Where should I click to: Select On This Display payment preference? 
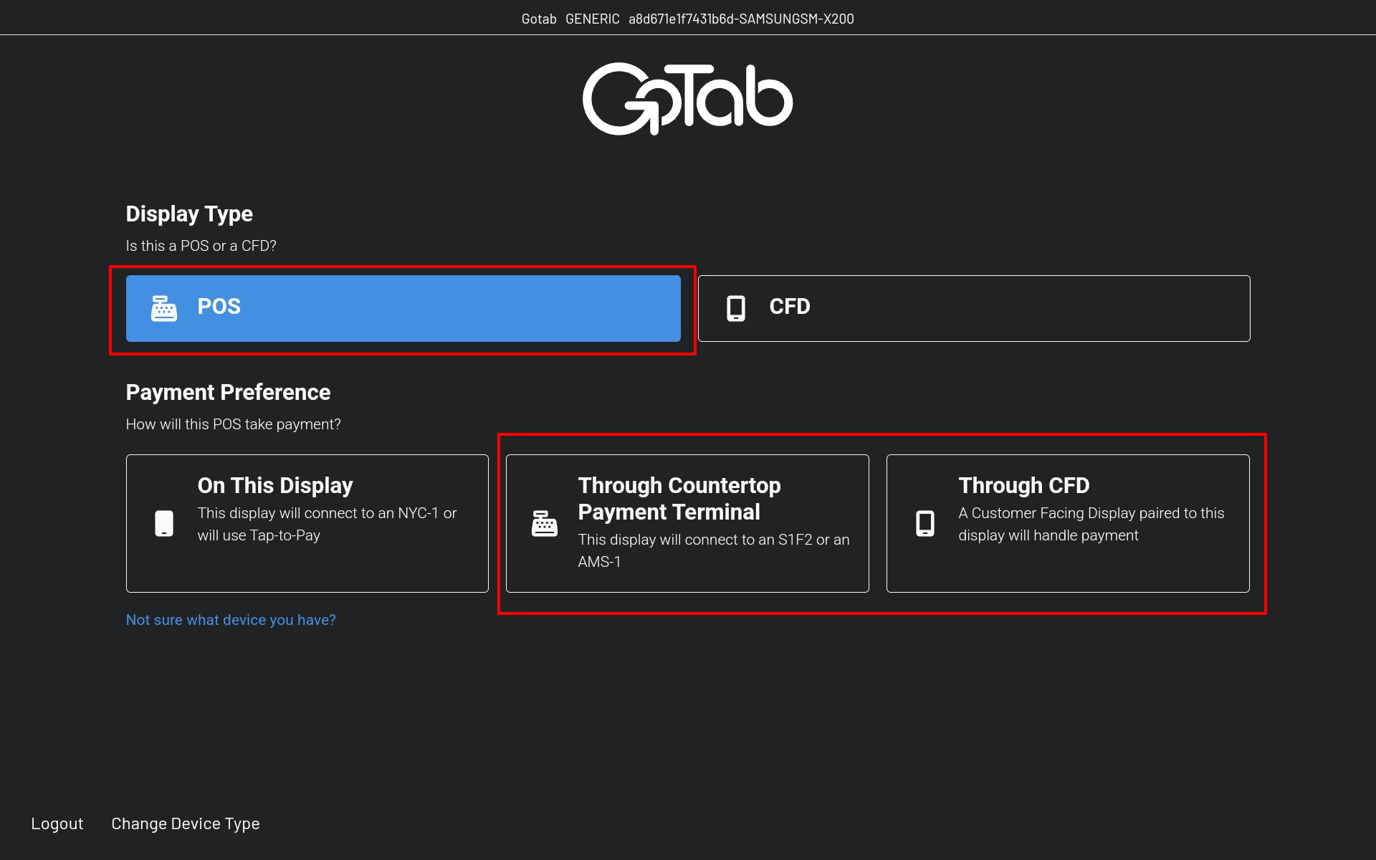(307, 523)
